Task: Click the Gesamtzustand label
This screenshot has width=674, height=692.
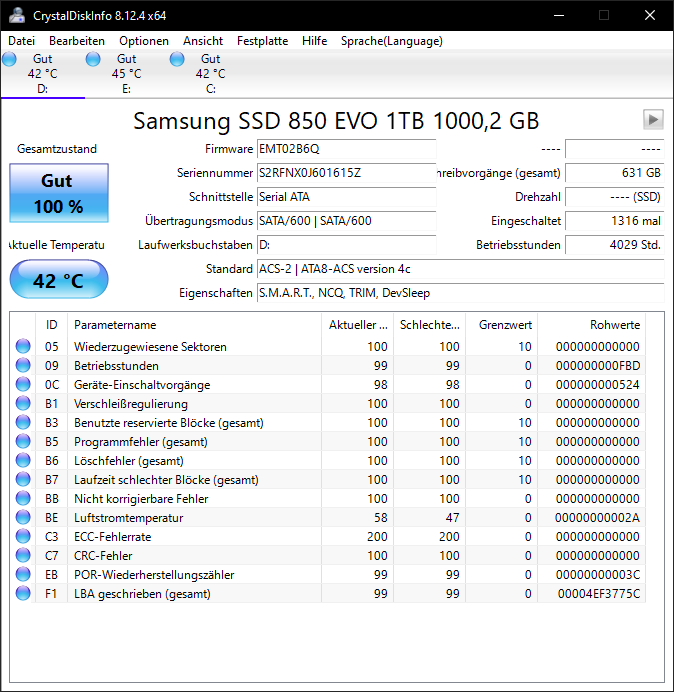Action: [x=57, y=149]
